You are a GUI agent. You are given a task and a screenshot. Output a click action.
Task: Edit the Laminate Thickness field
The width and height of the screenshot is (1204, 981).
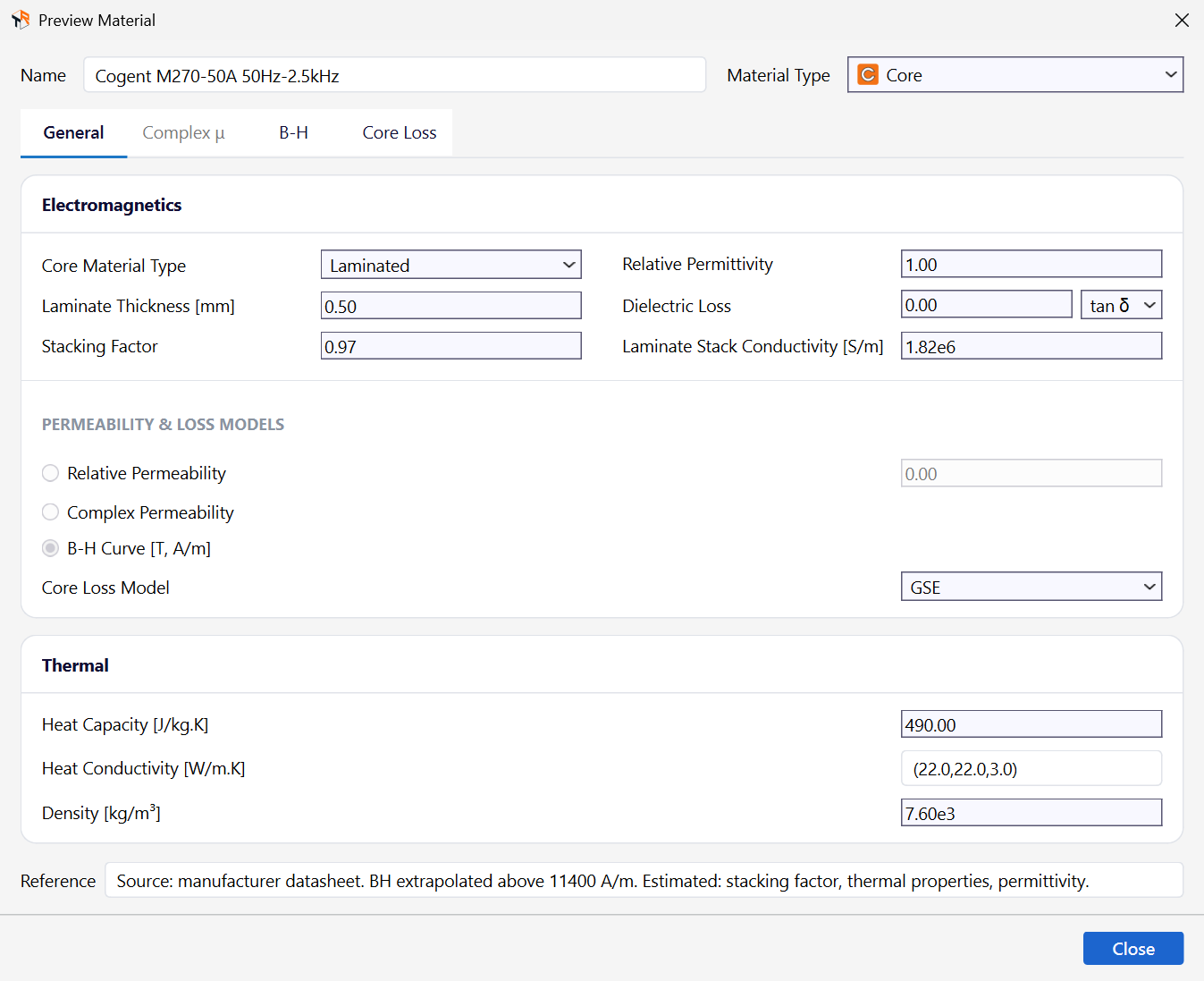451,306
